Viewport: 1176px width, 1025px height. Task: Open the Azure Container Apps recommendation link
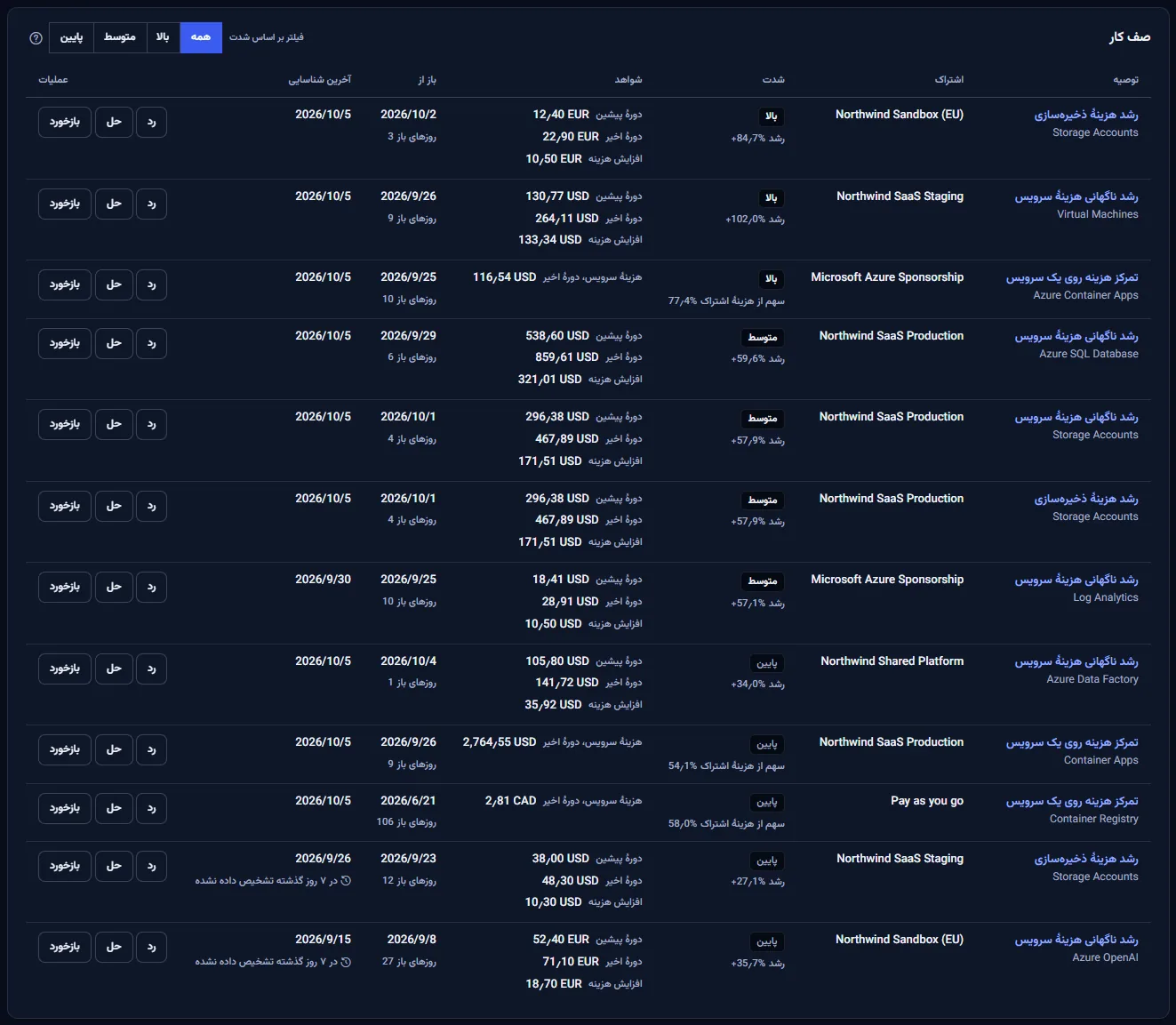[x=1072, y=277]
